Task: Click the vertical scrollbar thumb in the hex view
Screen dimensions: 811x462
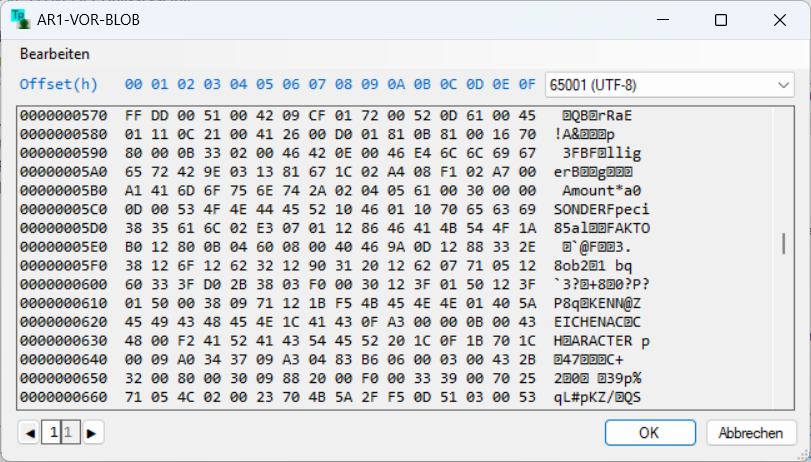Action: [x=783, y=243]
